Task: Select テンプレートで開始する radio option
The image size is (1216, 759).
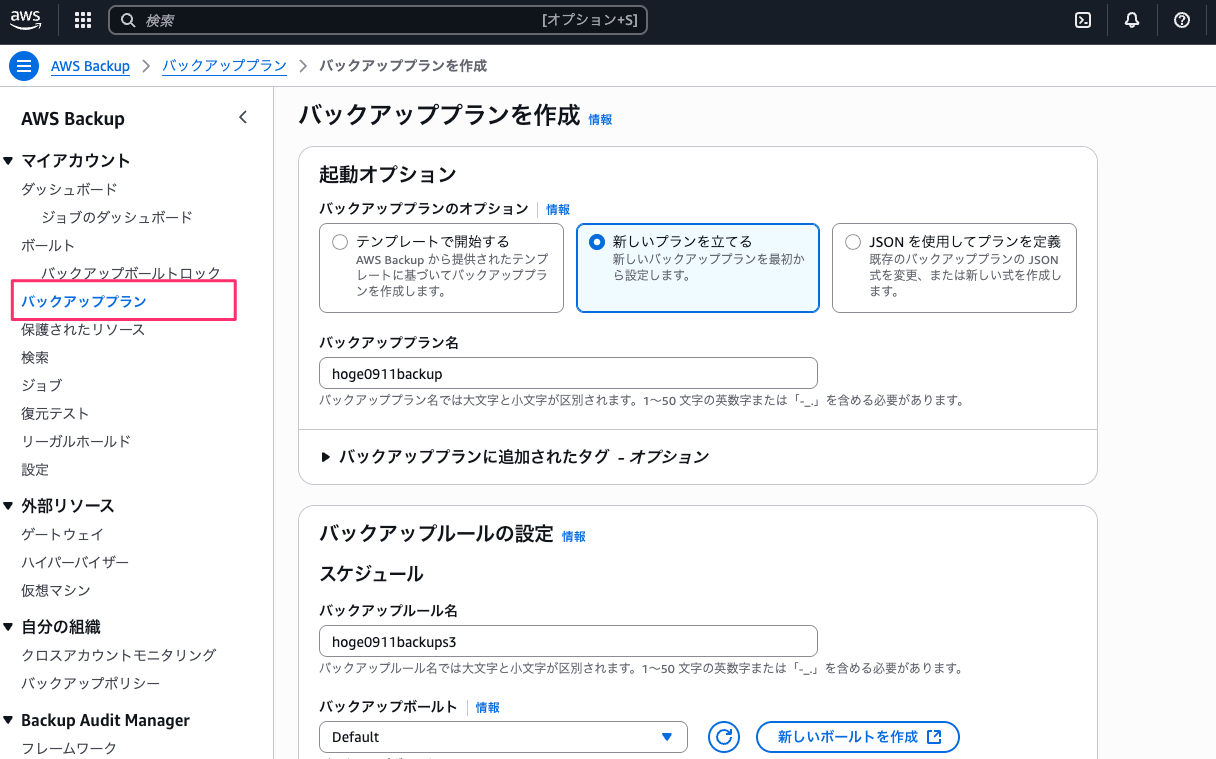Action: point(340,242)
